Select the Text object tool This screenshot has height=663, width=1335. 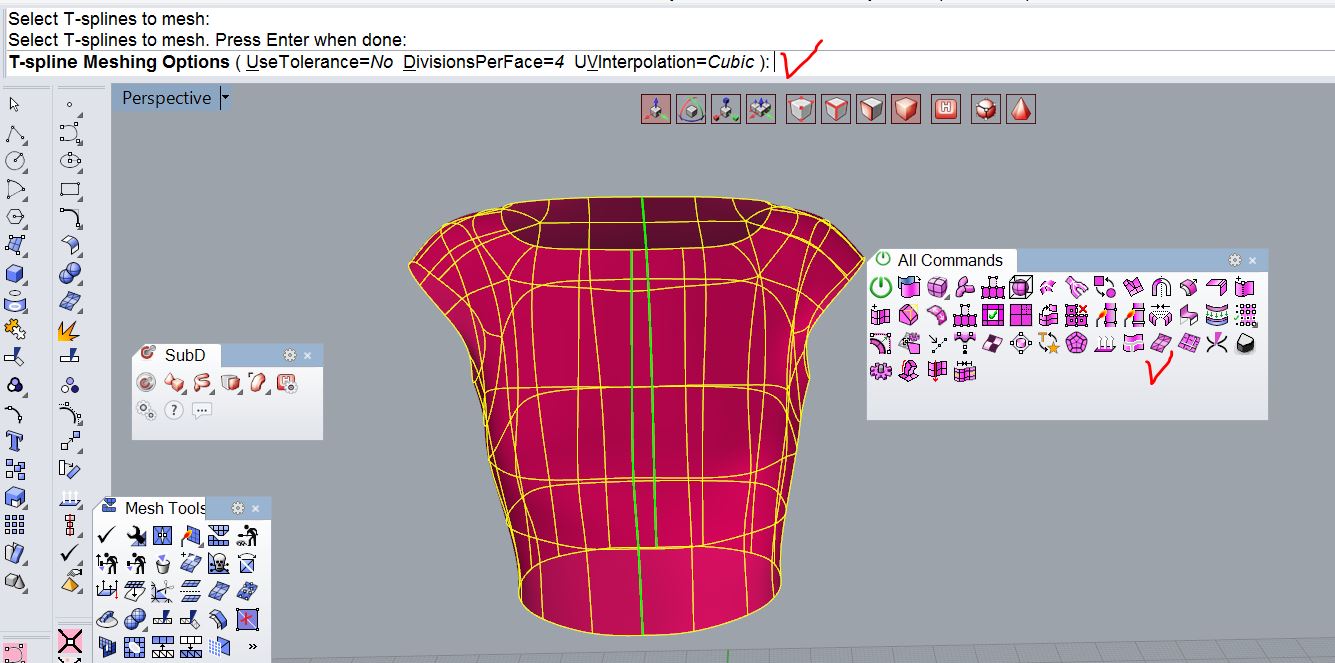(15, 441)
